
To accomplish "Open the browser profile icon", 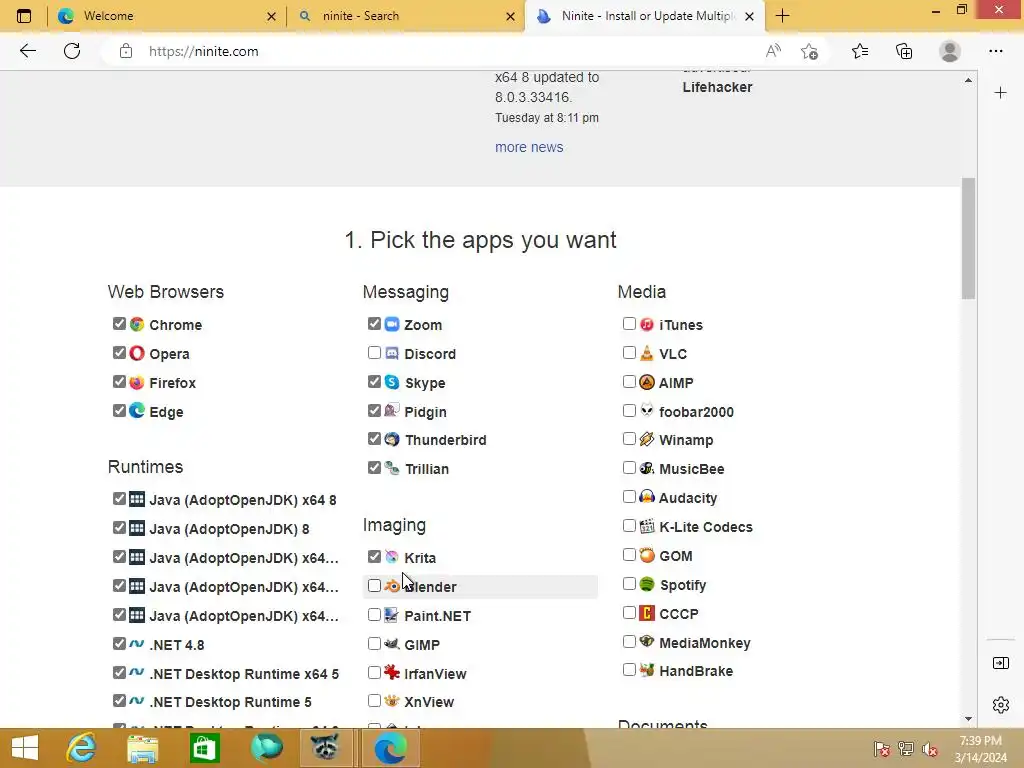I will [x=950, y=51].
